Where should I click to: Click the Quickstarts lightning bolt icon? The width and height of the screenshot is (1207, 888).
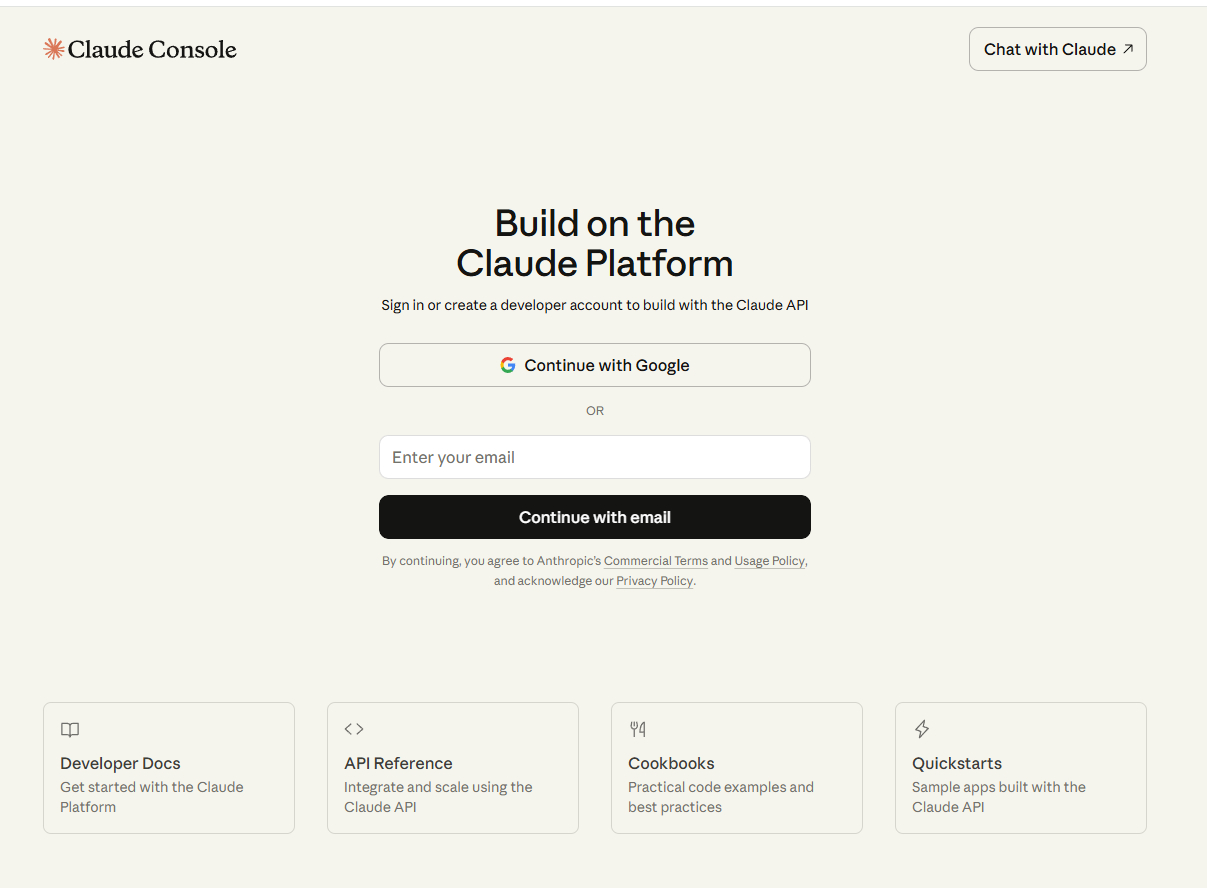922,729
